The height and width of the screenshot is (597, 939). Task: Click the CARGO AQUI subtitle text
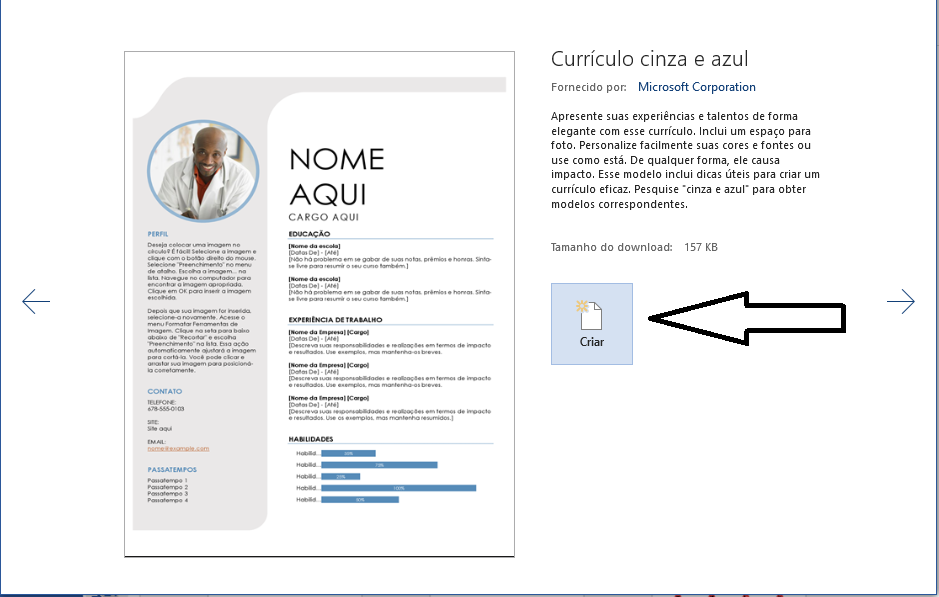tap(323, 217)
